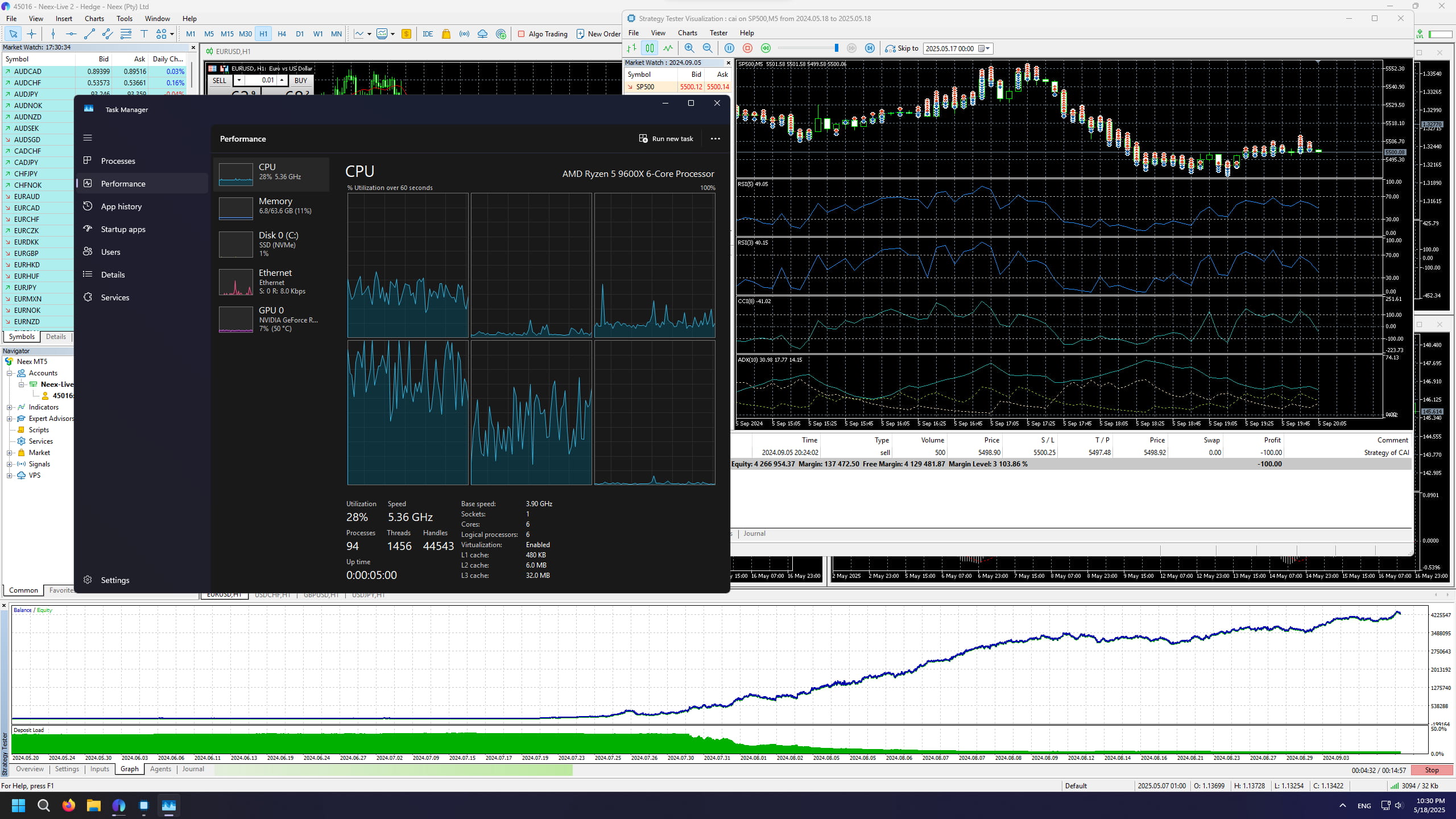1456x819 pixels.
Task: Open the indicators list dropdown arrow
Action: pos(392,34)
